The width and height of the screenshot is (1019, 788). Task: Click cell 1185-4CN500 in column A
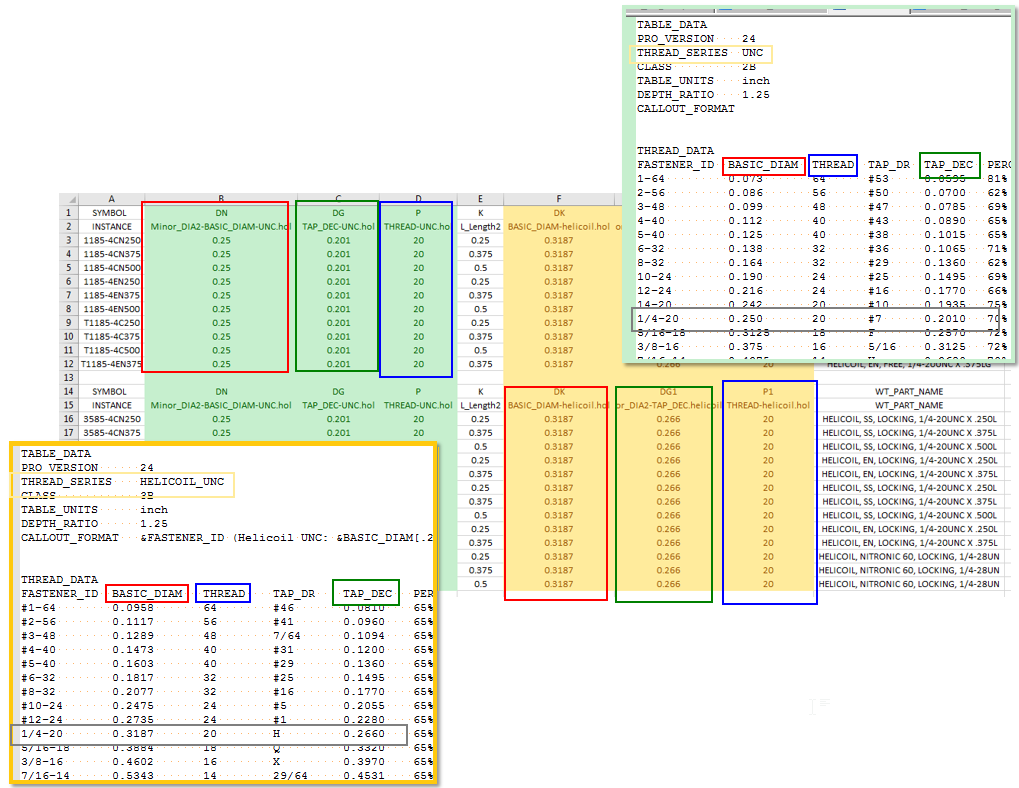(x=111, y=268)
